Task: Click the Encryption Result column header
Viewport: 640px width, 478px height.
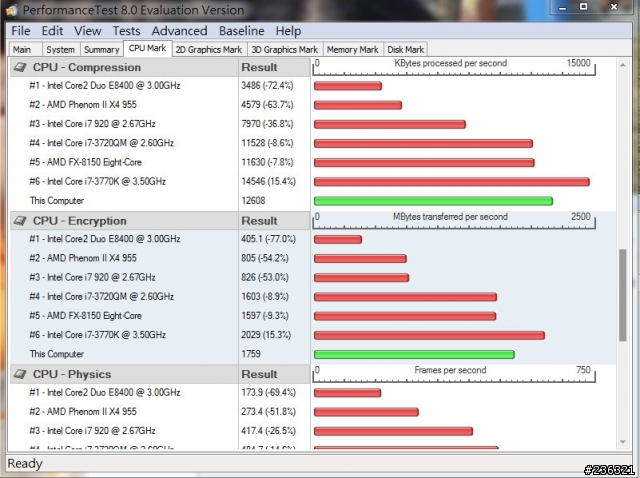Action: point(274,221)
